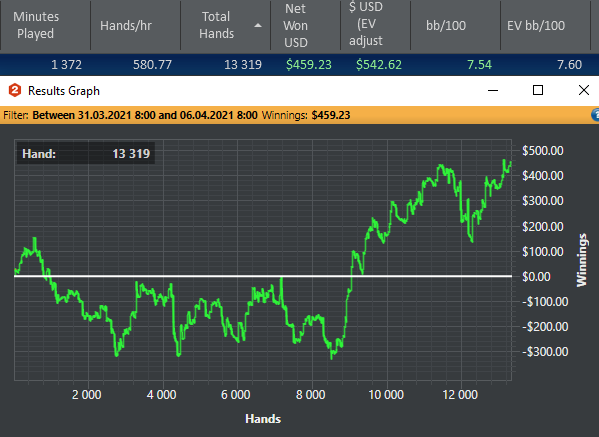Click the Results Graph app logo icon
Viewport: 599px width, 437px height.
(x=15, y=91)
